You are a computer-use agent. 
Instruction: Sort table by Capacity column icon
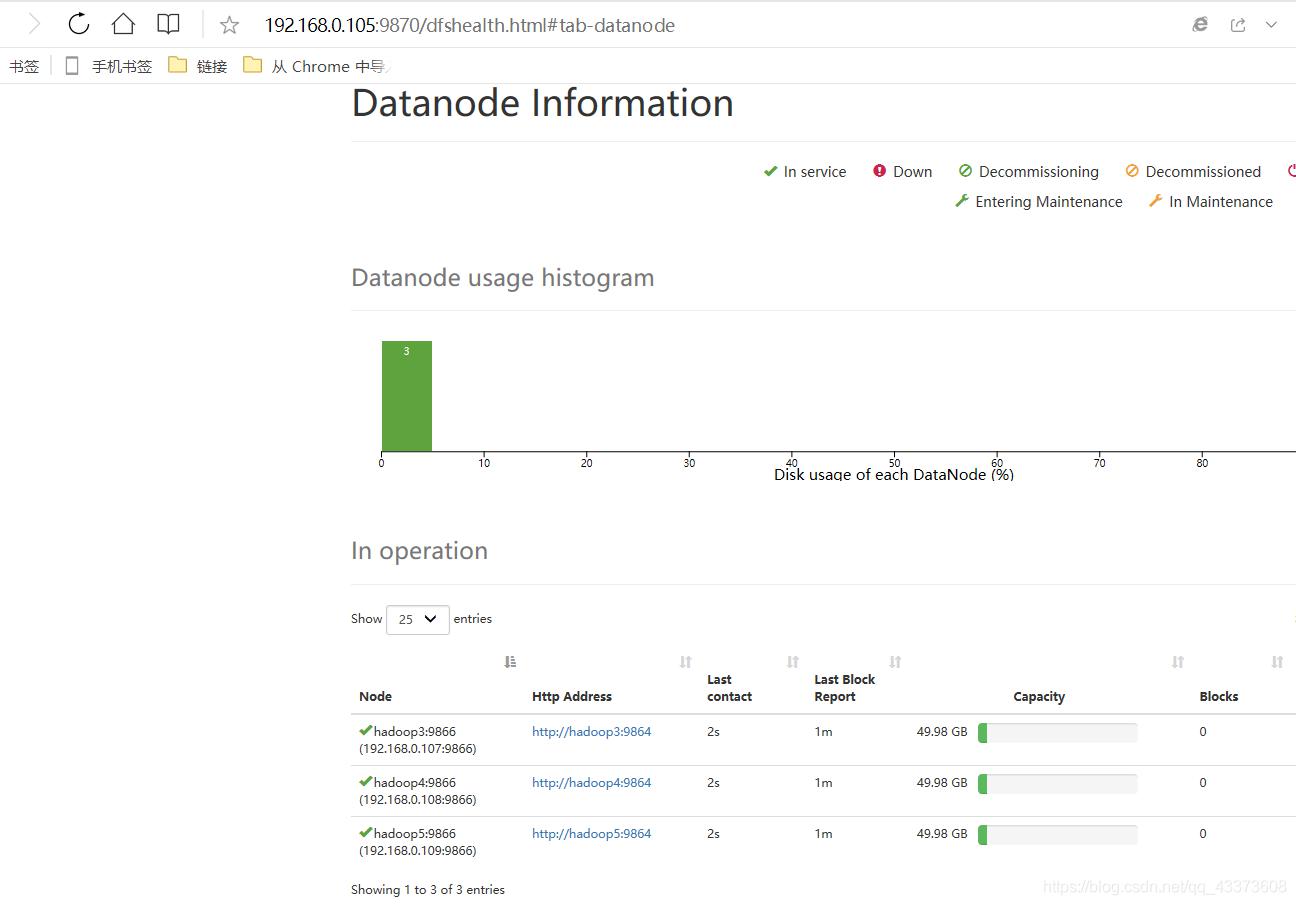tap(1177, 662)
